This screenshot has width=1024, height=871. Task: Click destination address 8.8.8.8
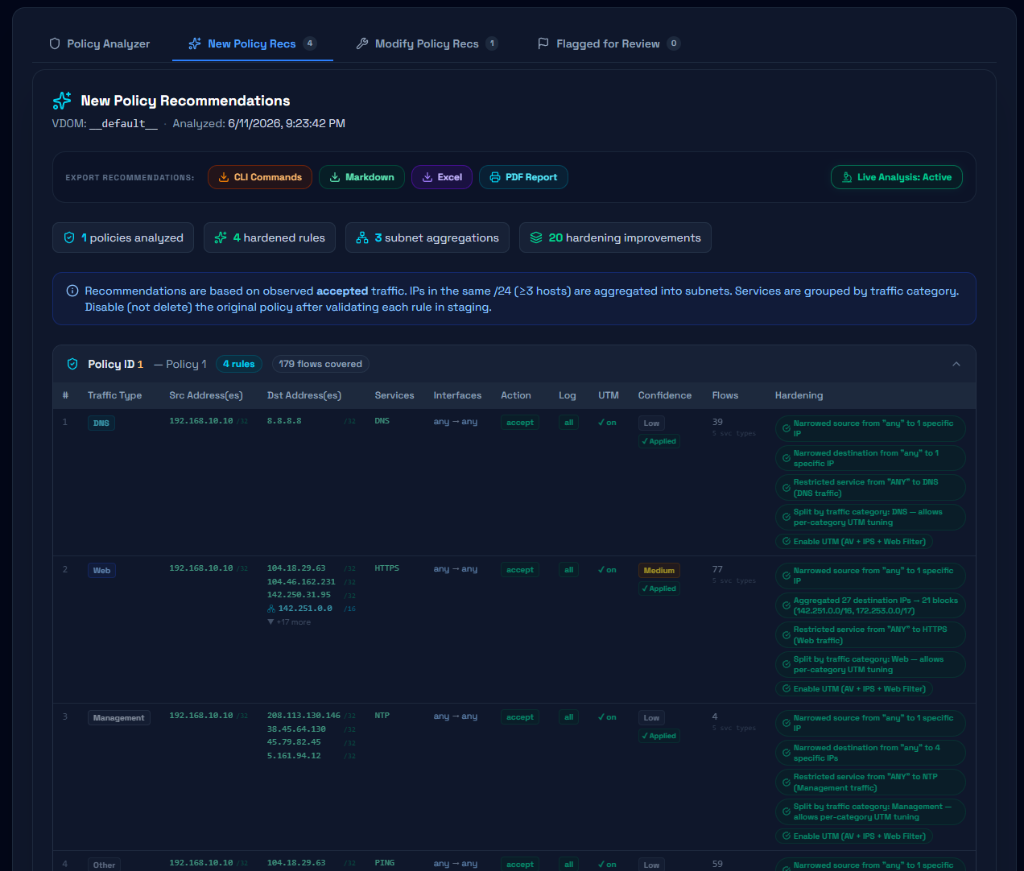click(x=284, y=421)
